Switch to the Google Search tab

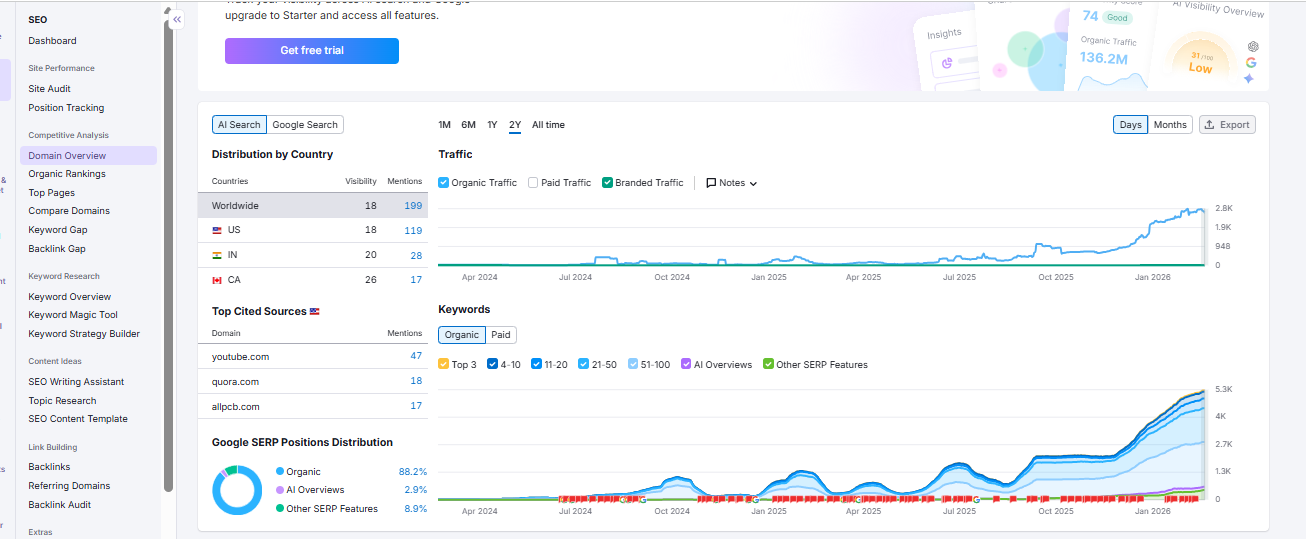tap(305, 125)
